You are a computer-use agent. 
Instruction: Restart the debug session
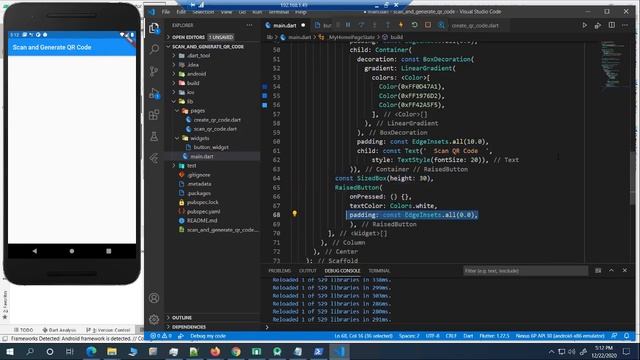coord(414,25)
